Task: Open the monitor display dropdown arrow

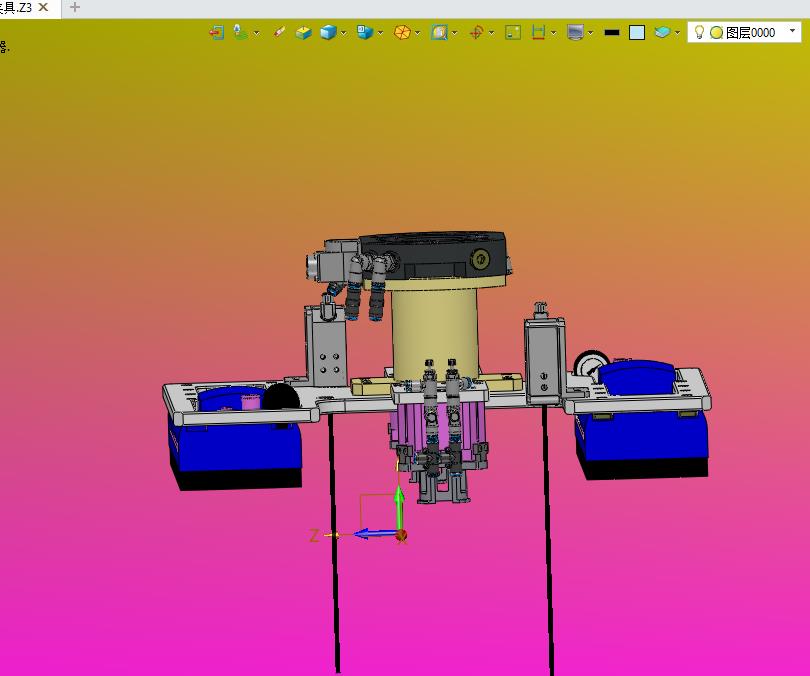Action: click(x=590, y=33)
